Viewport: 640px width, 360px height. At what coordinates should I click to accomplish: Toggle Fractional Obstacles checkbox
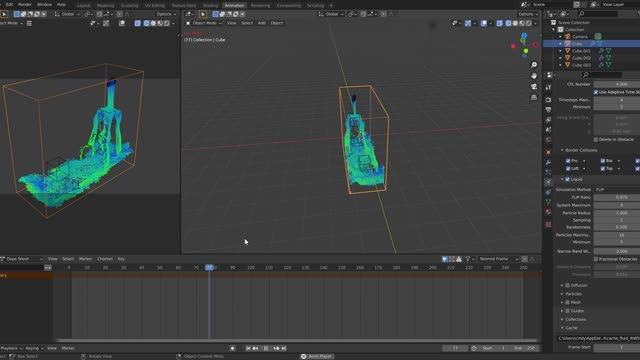coord(596,259)
